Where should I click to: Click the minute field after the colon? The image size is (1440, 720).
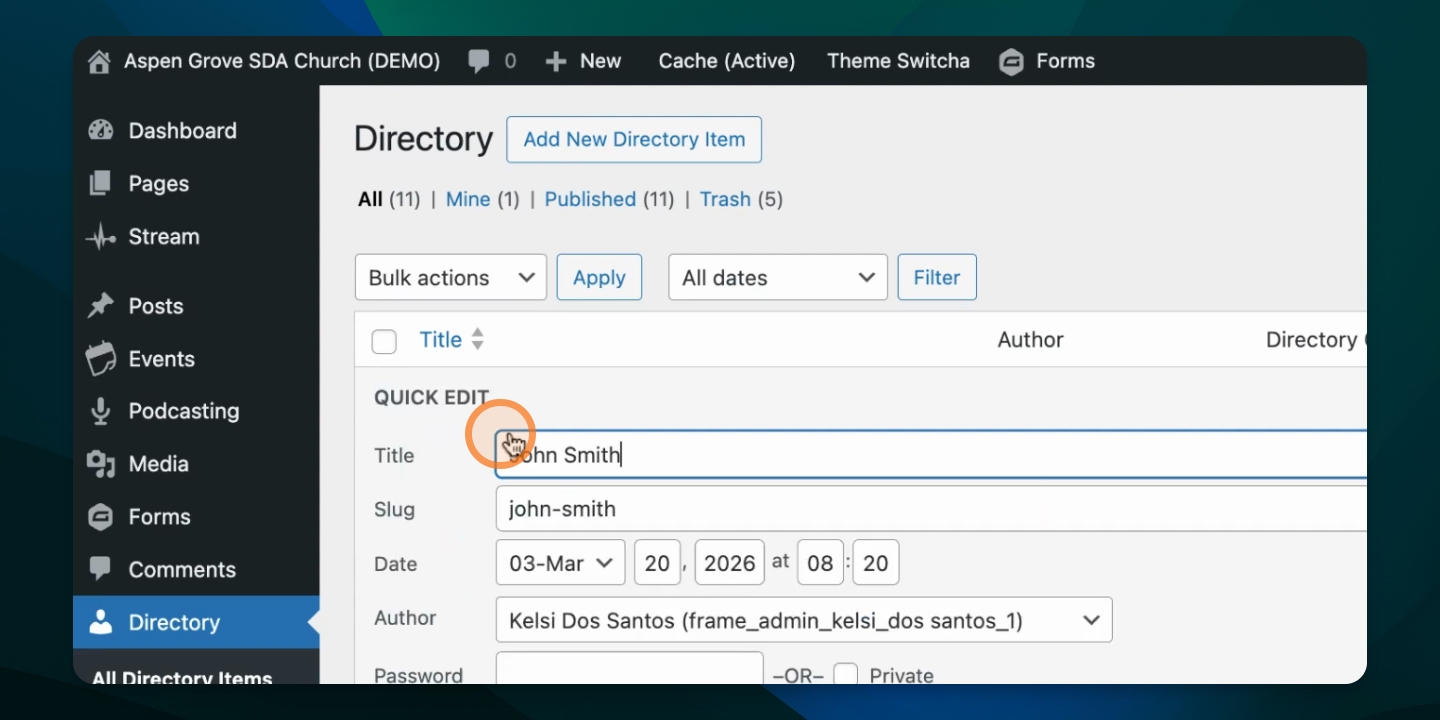(x=876, y=563)
